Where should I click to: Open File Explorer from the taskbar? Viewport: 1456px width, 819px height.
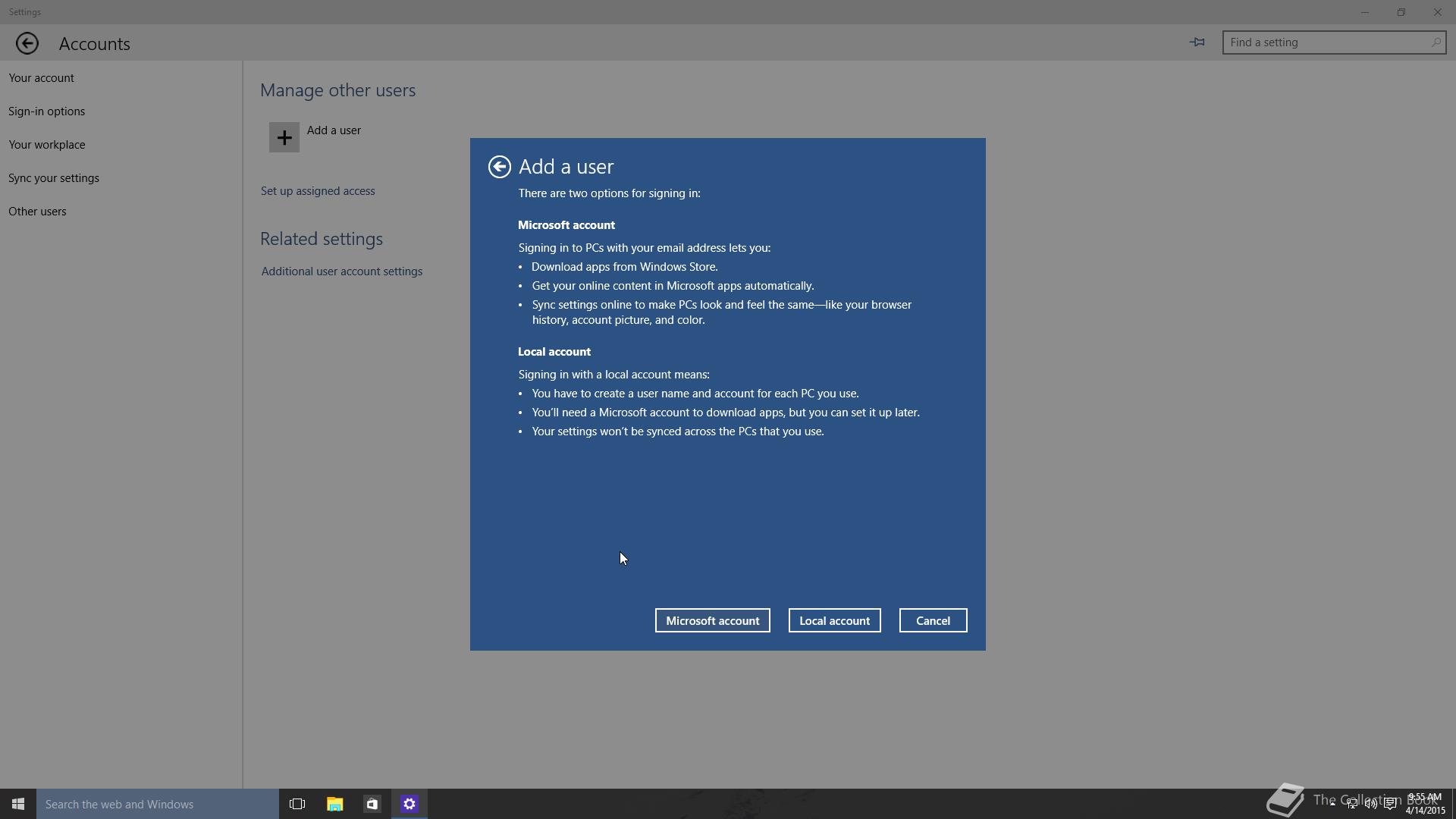(x=334, y=804)
